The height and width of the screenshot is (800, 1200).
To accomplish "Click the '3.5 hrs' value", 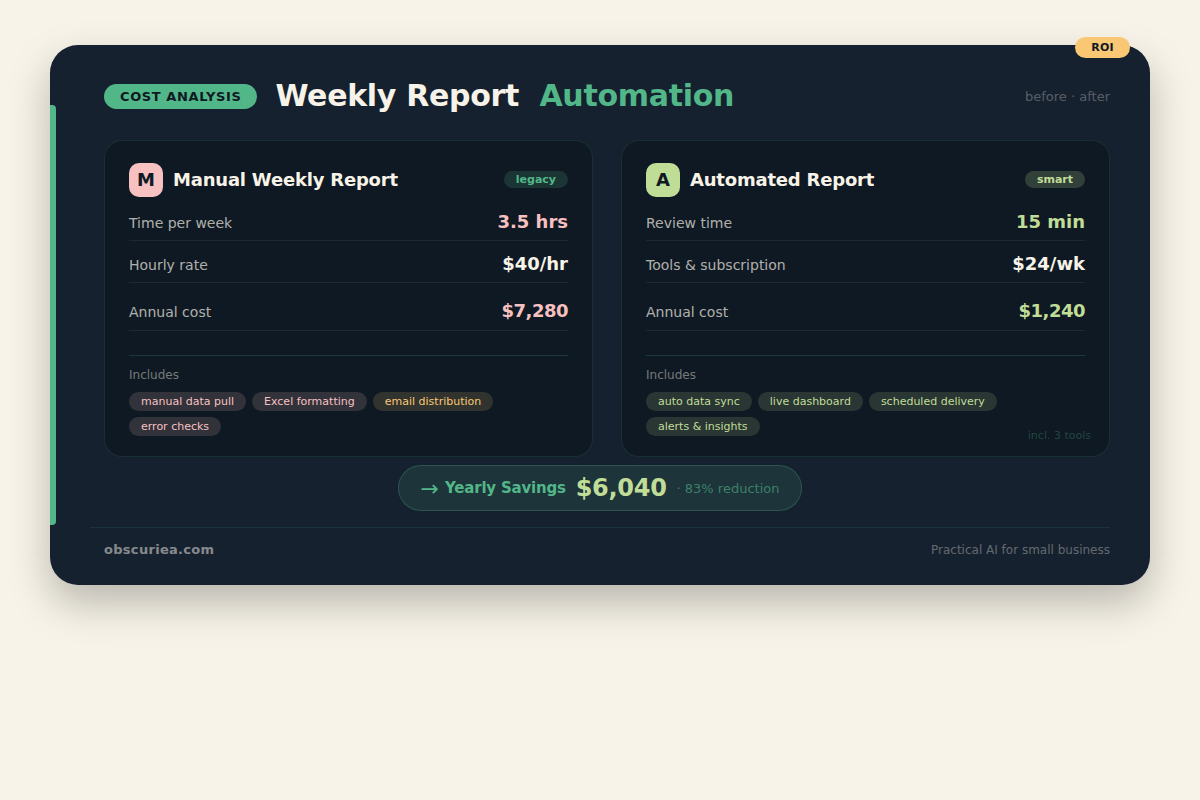I will point(533,222).
